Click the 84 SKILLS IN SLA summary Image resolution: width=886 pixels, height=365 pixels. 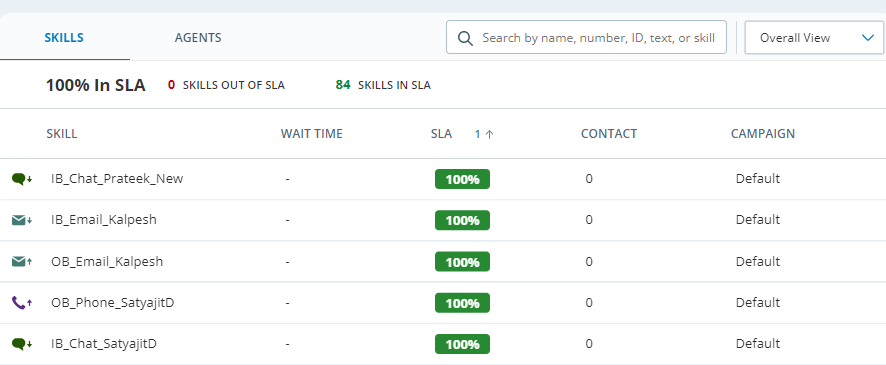(x=383, y=85)
